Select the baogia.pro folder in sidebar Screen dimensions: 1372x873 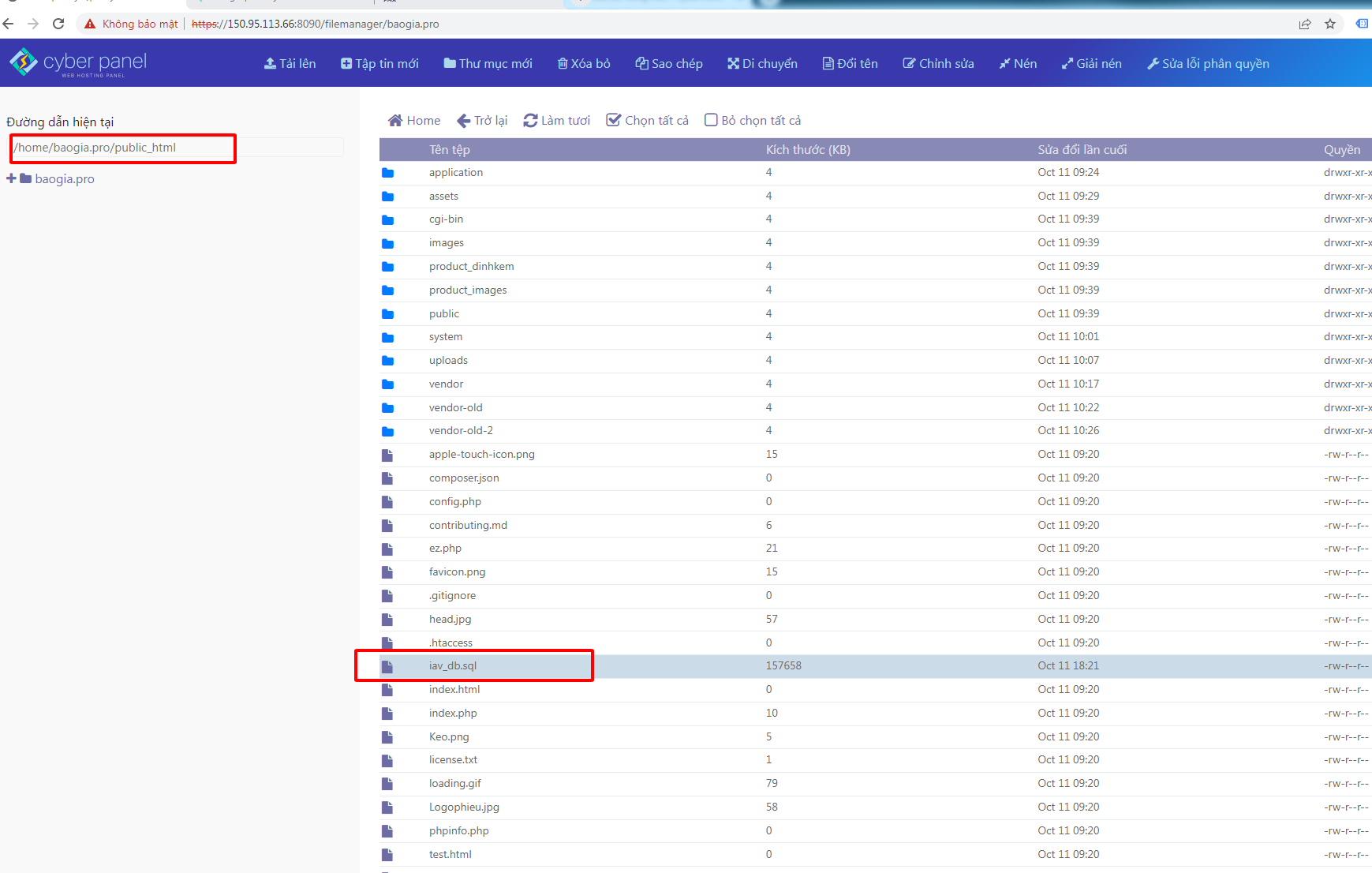pos(64,179)
